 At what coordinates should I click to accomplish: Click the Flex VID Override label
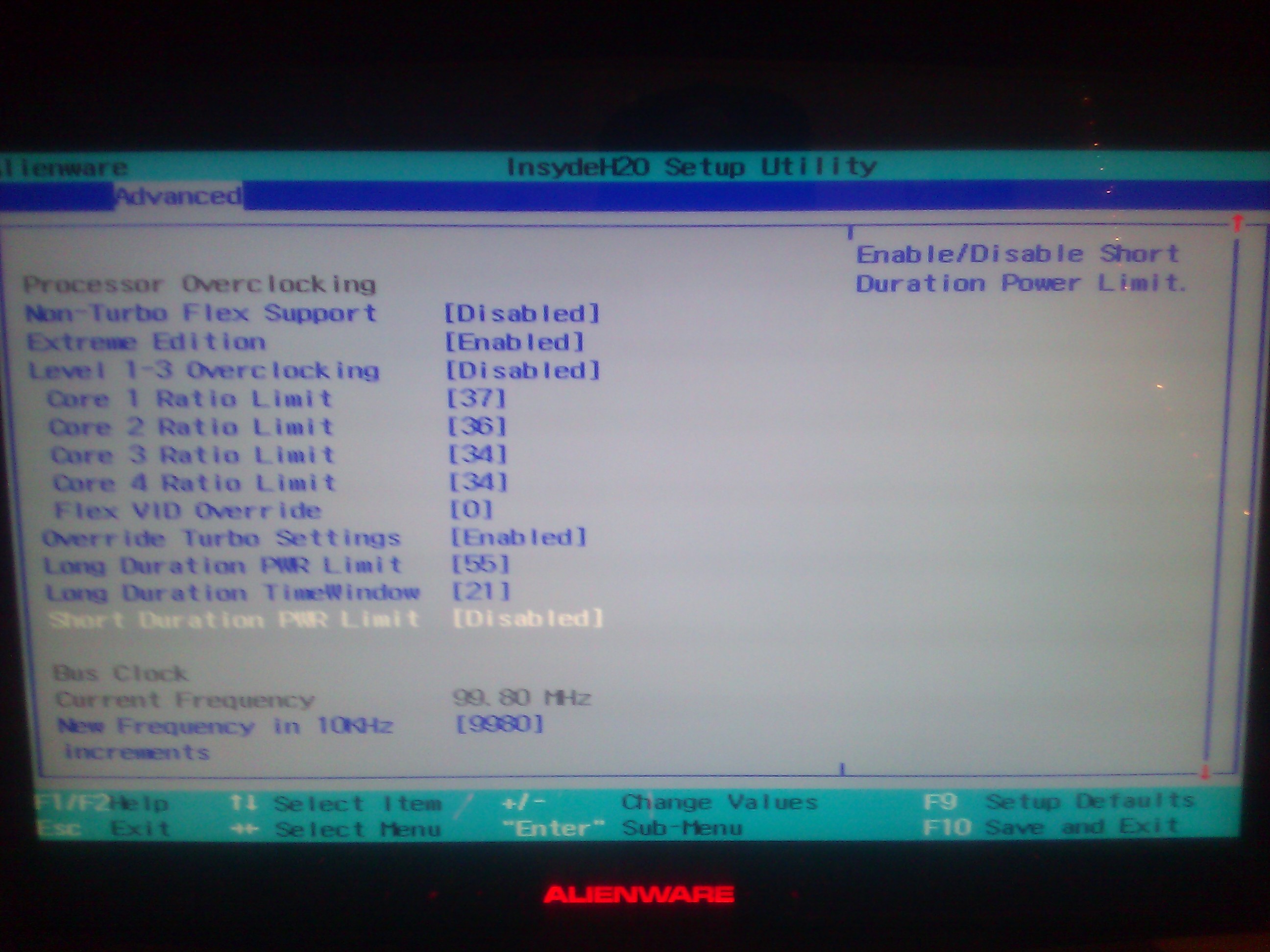pos(187,510)
